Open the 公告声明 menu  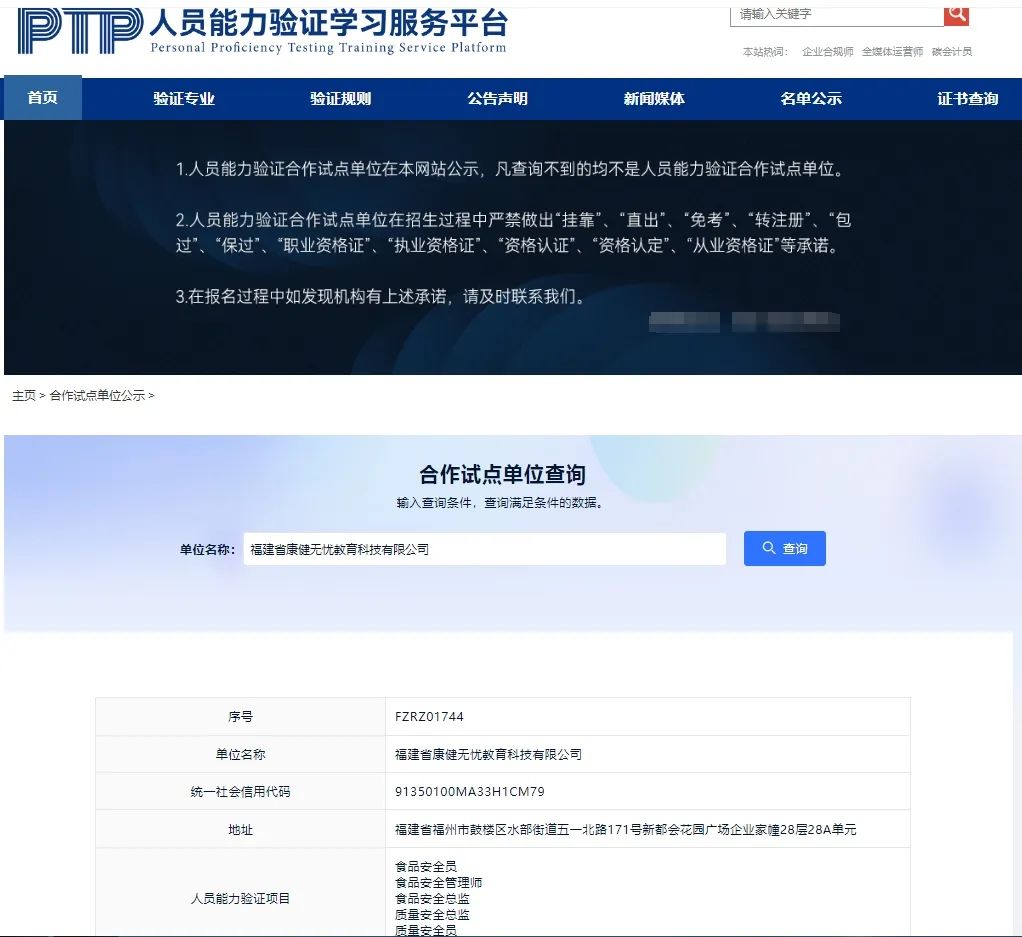click(x=497, y=98)
